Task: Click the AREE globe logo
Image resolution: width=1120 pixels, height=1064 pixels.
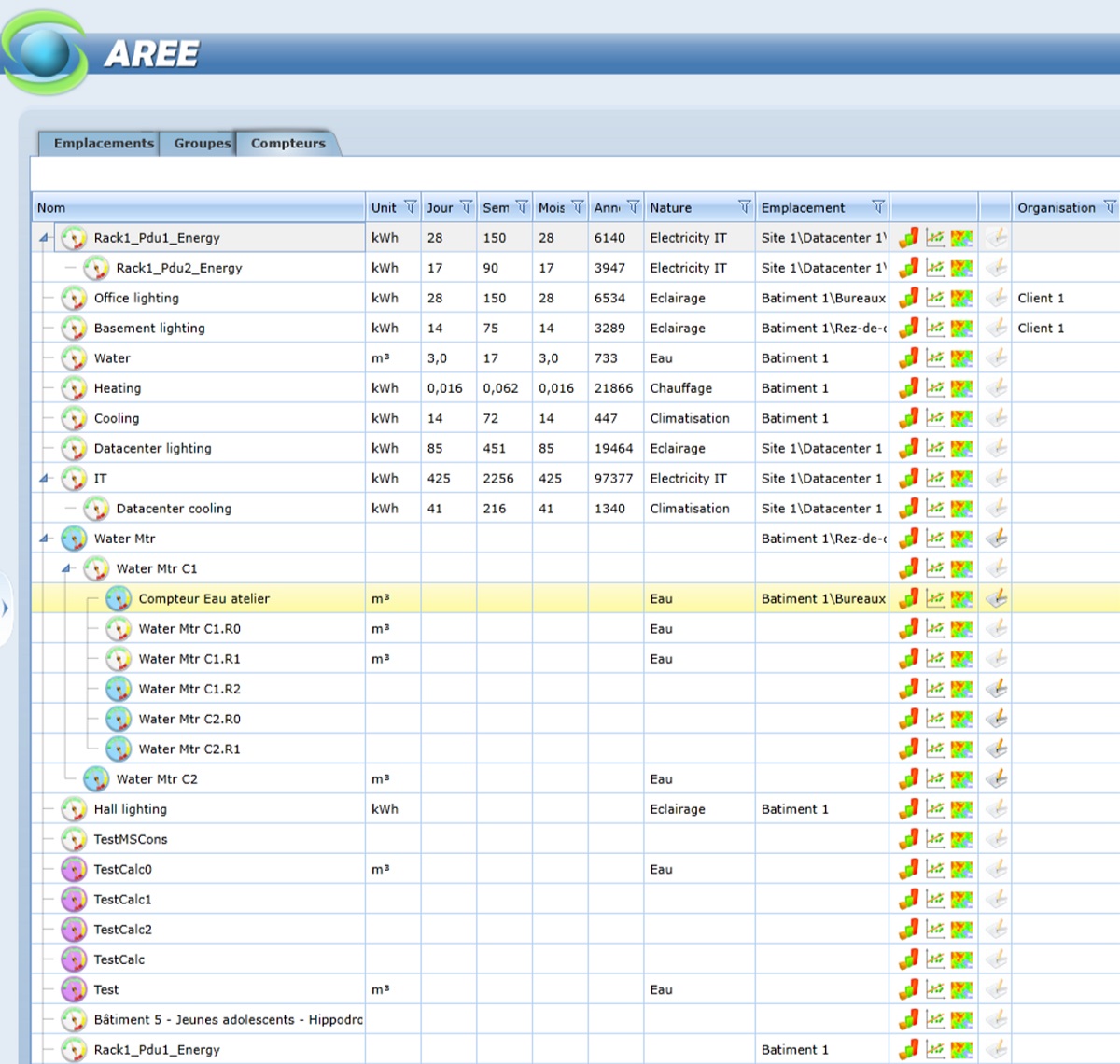Action: 45,52
